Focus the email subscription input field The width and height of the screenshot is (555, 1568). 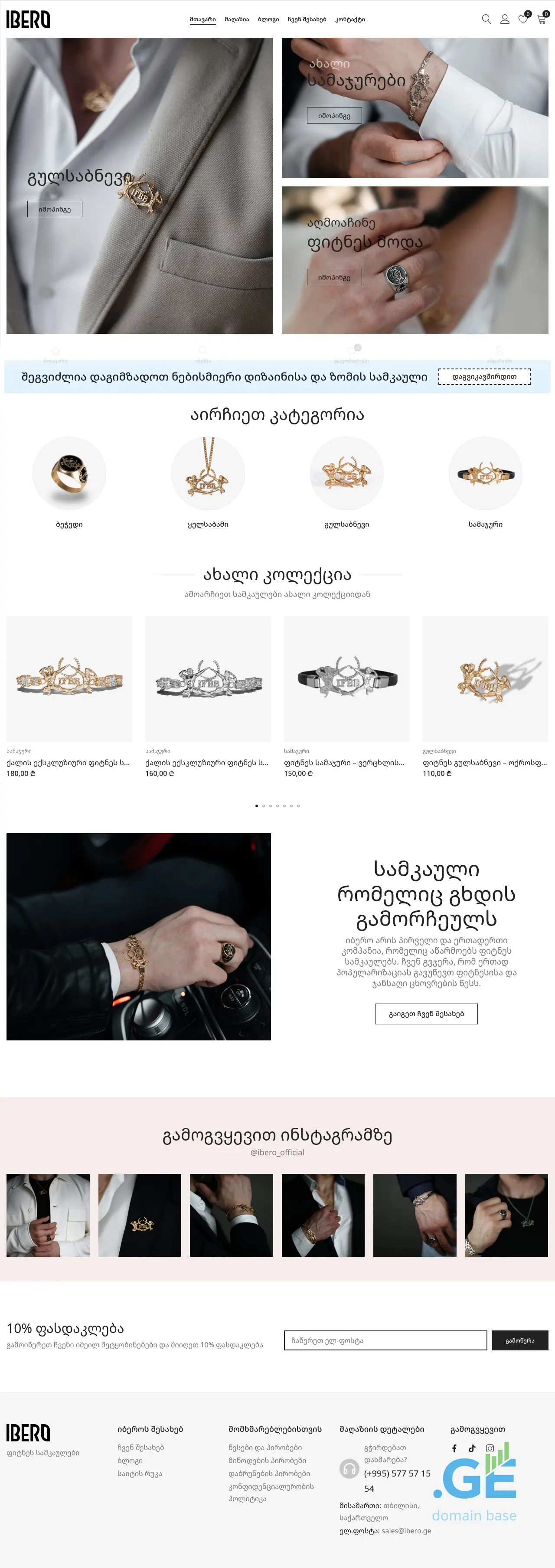[385, 1340]
